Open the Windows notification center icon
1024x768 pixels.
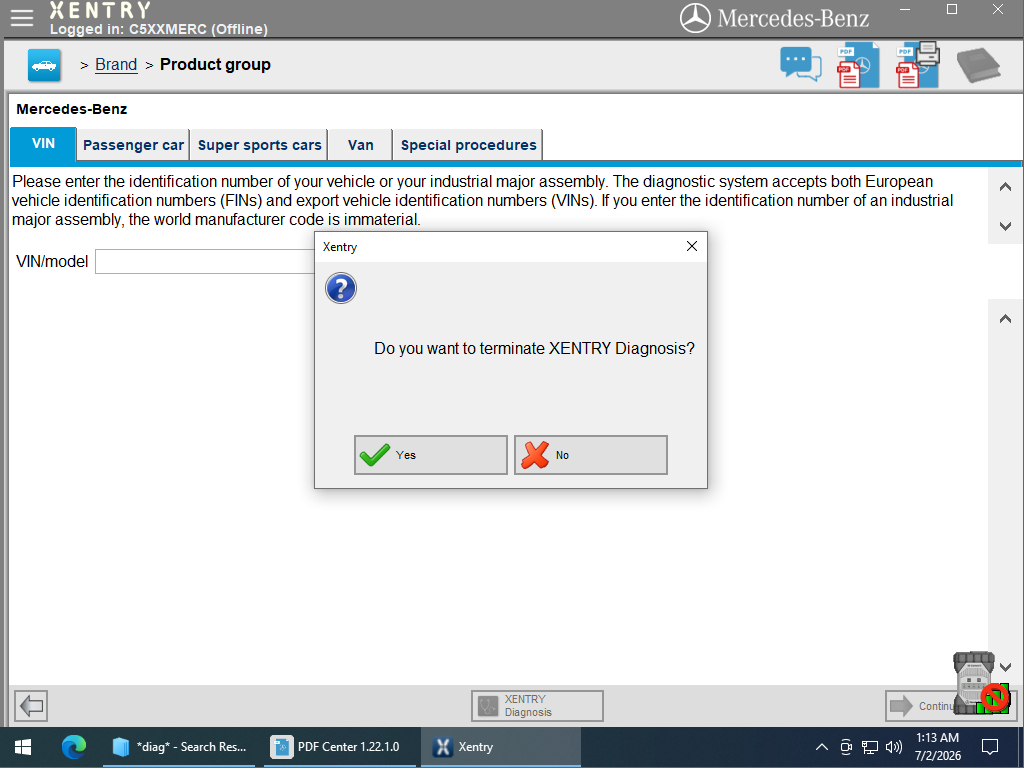pyautogui.click(x=990, y=747)
